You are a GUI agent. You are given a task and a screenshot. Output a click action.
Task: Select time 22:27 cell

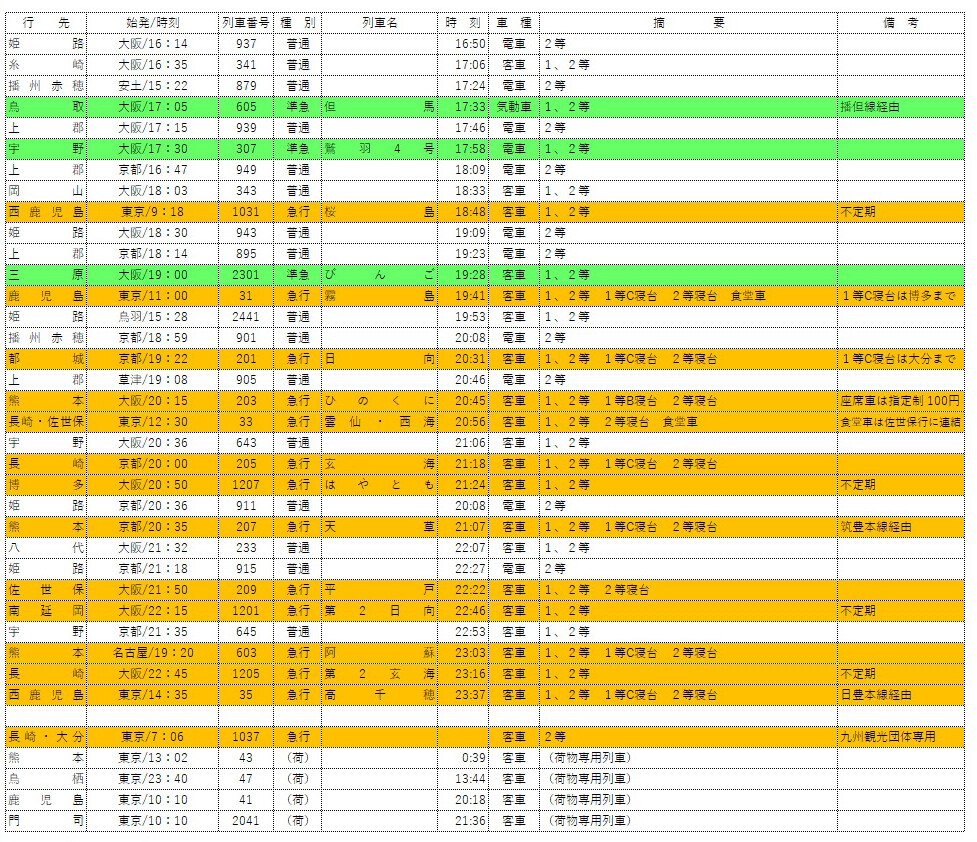point(463,568)
